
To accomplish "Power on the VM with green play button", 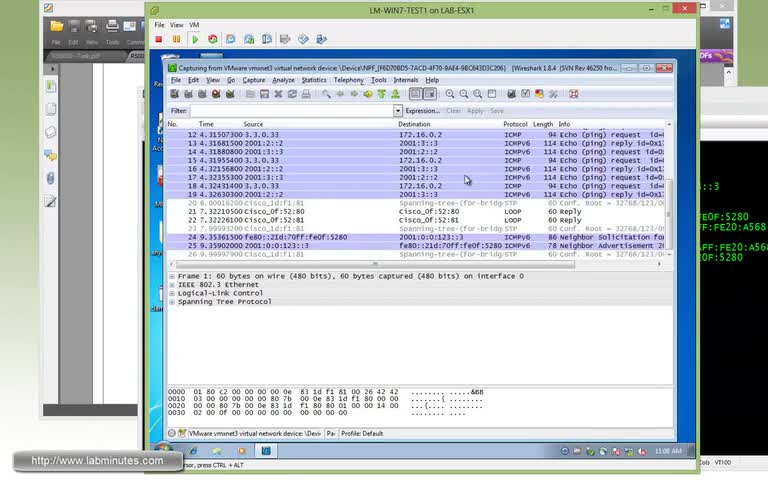I will tap(195, 39).
